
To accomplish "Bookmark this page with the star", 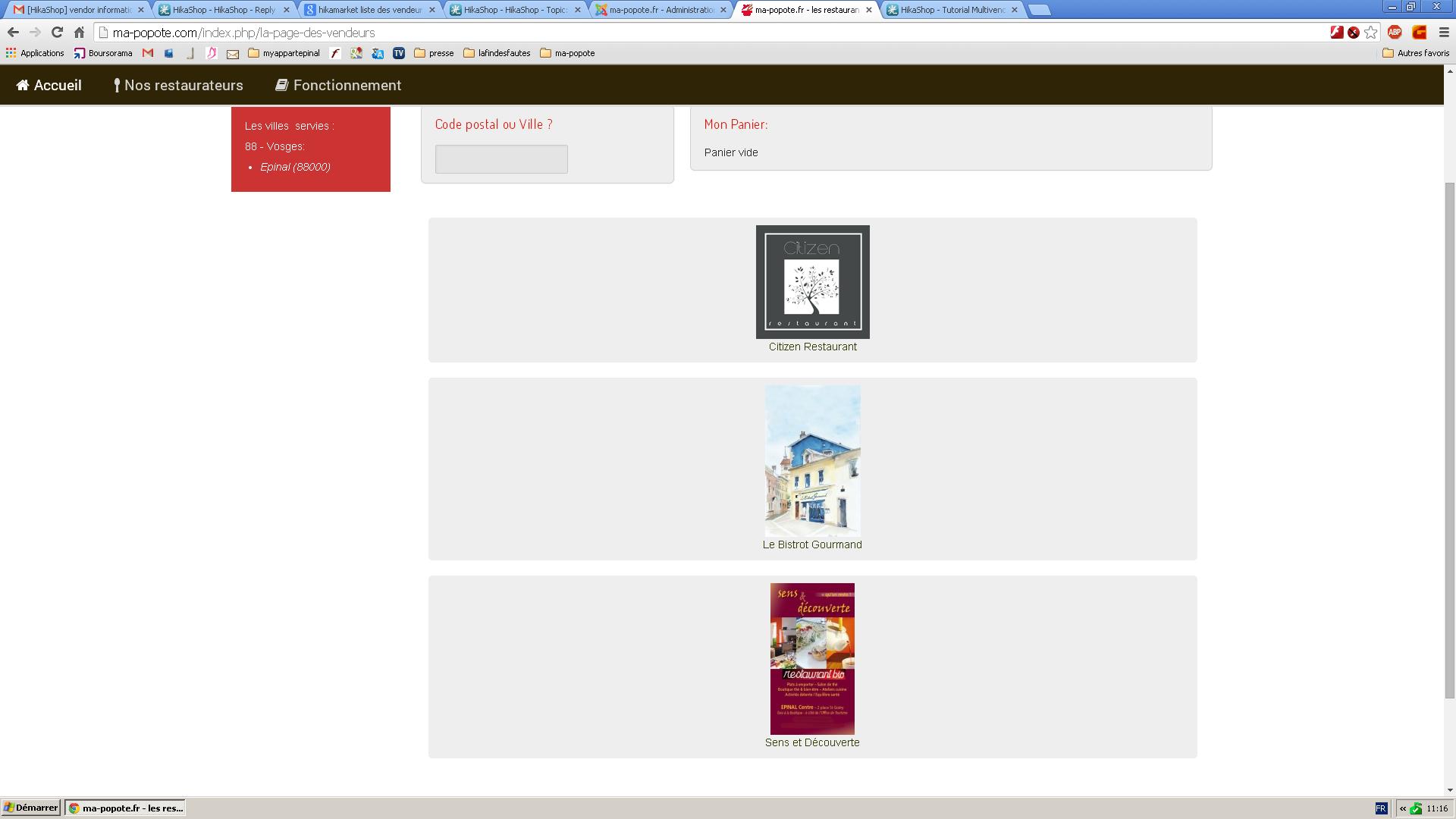I will (x=1370, y=33).
